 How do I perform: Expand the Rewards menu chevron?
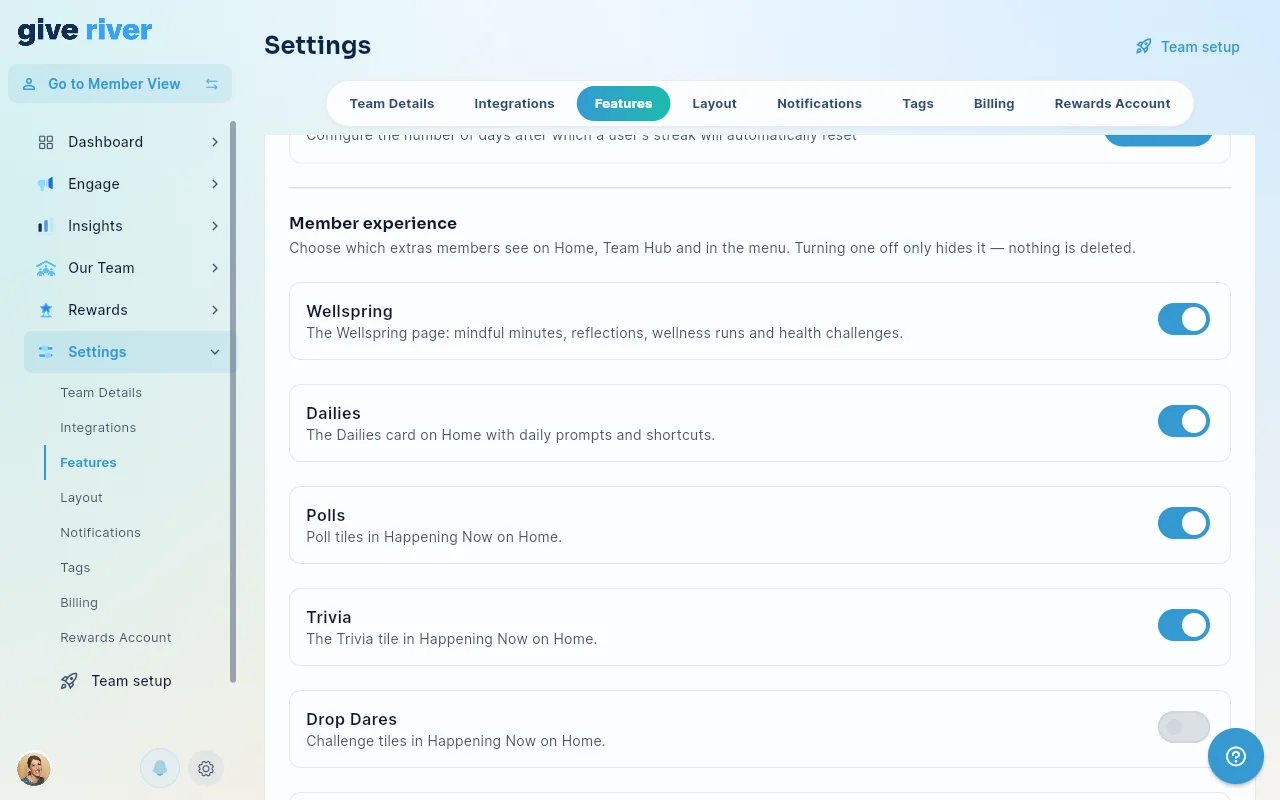pyautogui.click(x=215, y=310)
